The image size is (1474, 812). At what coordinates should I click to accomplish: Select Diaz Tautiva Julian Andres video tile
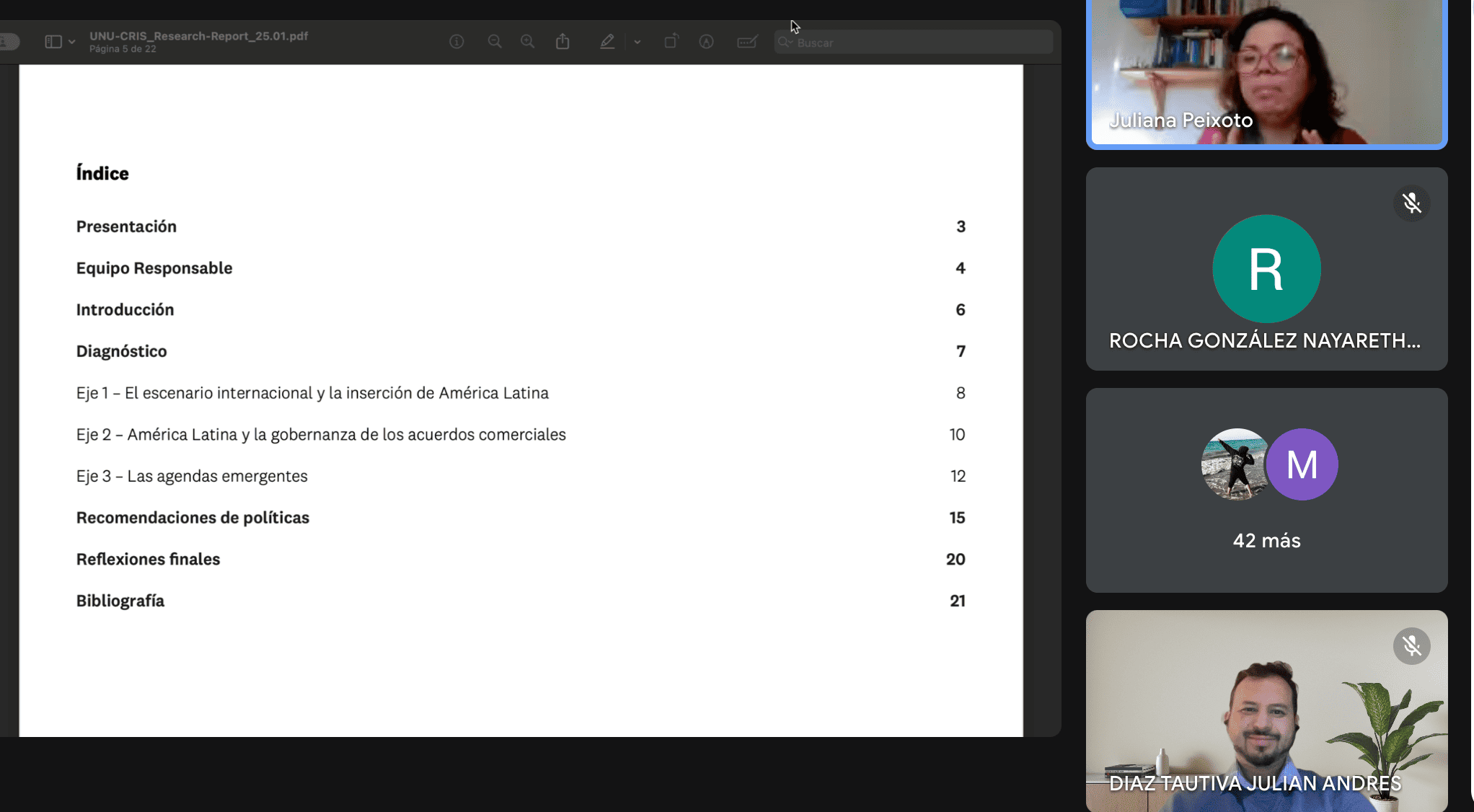(x=1266, y=711)
